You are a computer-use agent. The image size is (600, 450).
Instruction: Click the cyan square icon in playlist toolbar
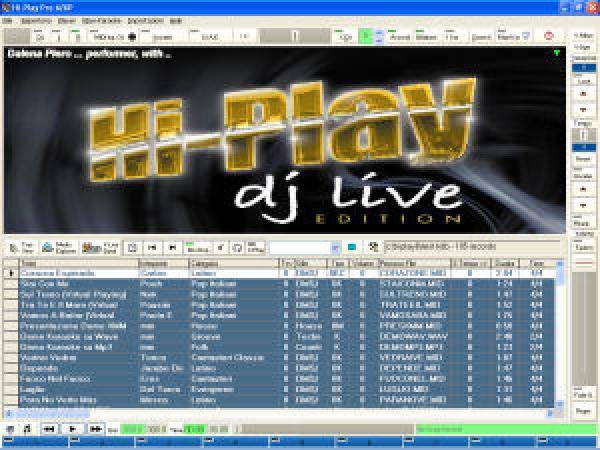pyautogui.click(x=352, y=248)
